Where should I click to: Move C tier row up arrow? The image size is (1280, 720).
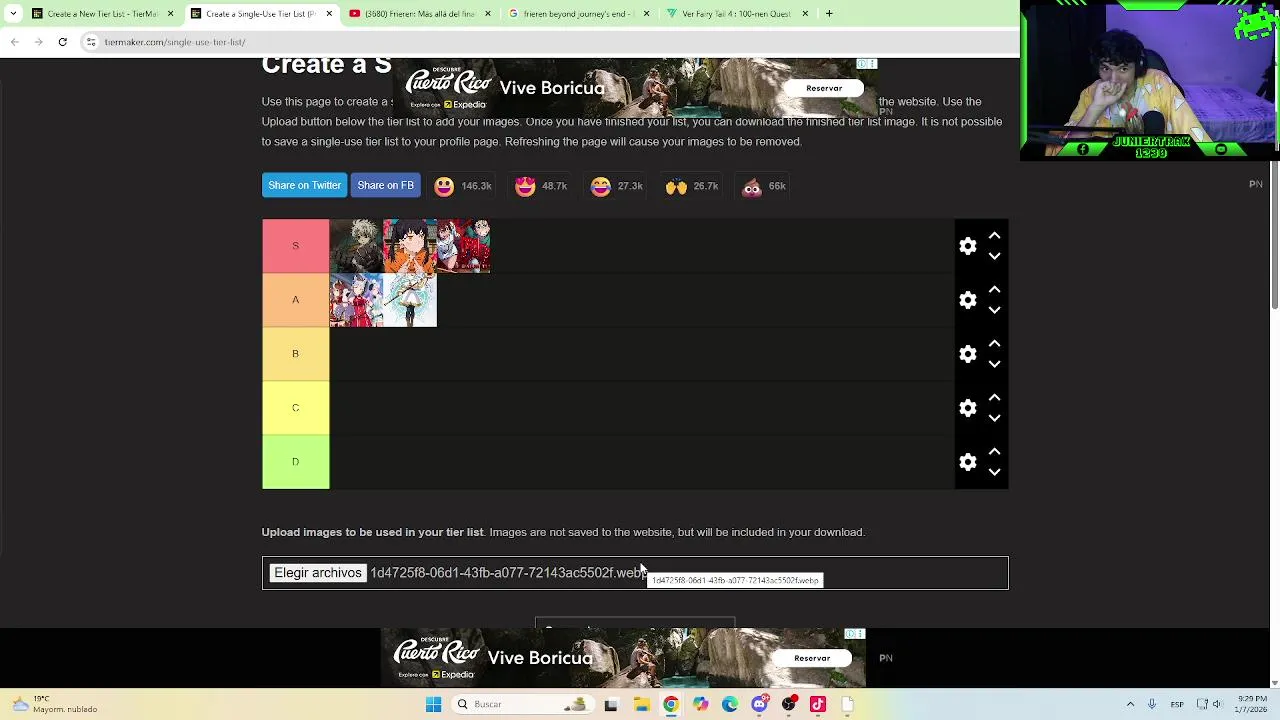coord(994,398)
